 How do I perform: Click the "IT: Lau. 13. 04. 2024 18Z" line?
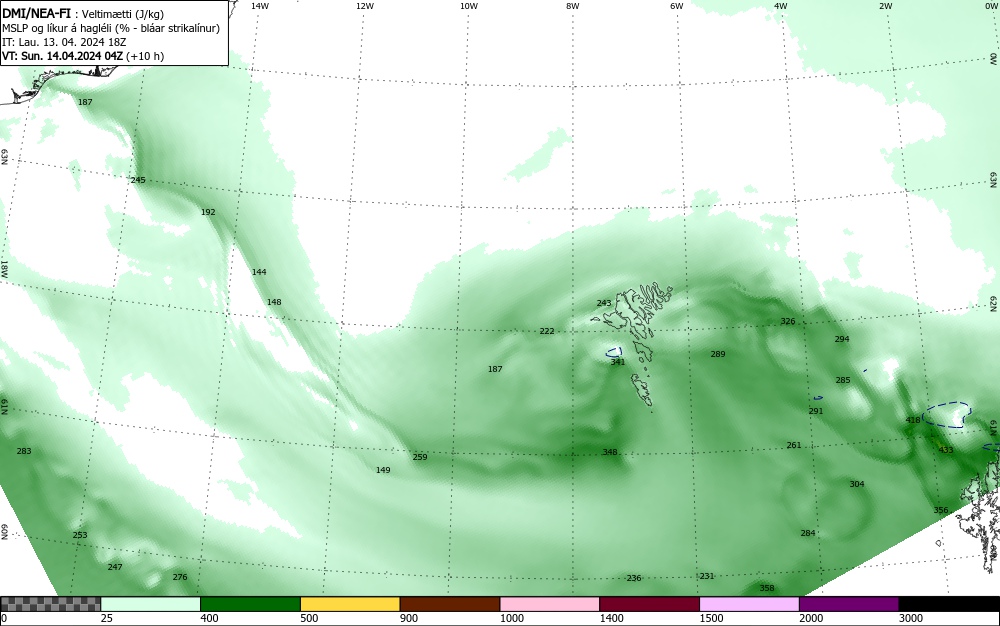pyautogui.click(x=64, y=42)
